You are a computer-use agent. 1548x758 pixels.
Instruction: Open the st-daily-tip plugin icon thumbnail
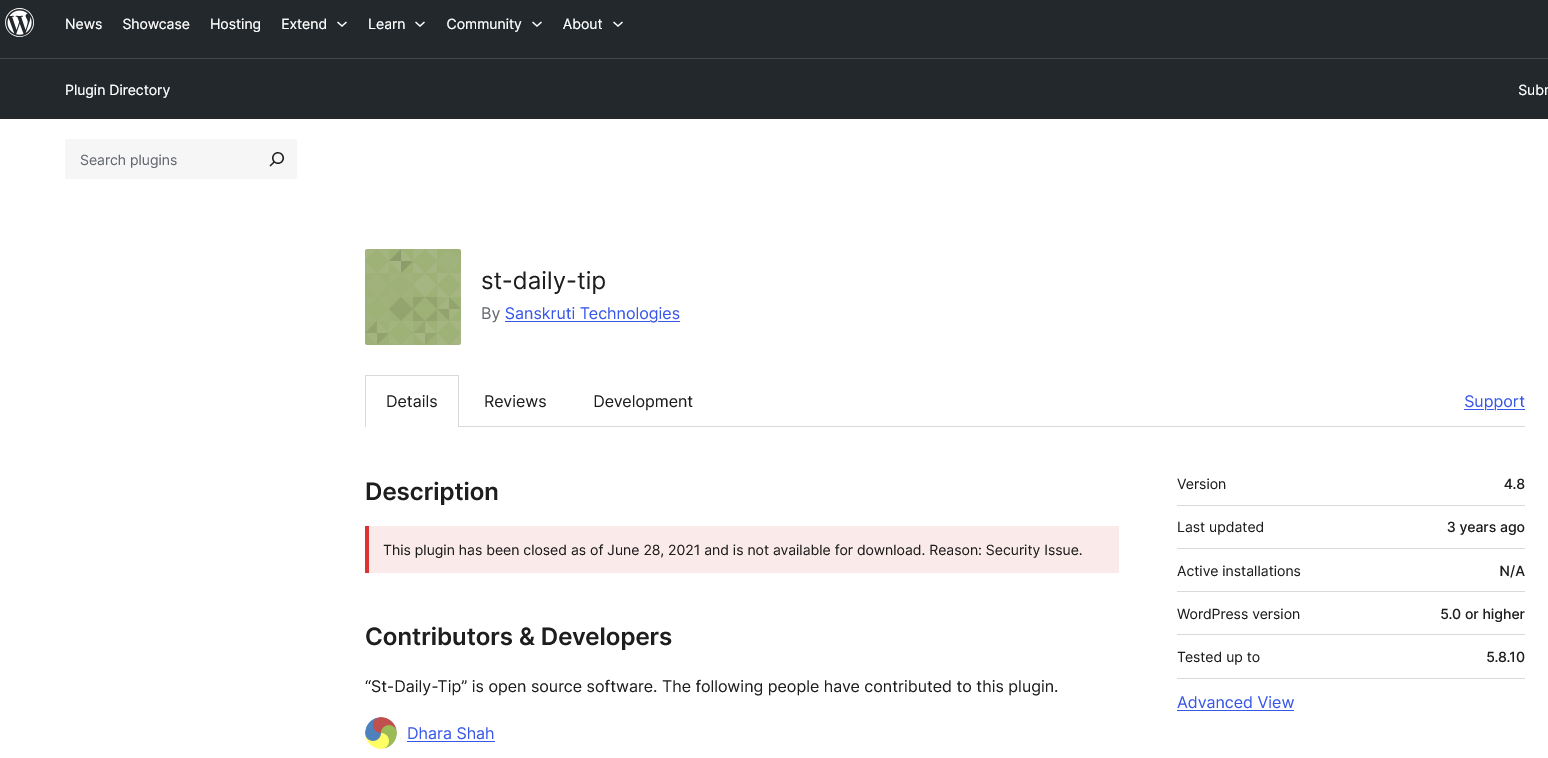pyautogui.click(x=413, y=297)
